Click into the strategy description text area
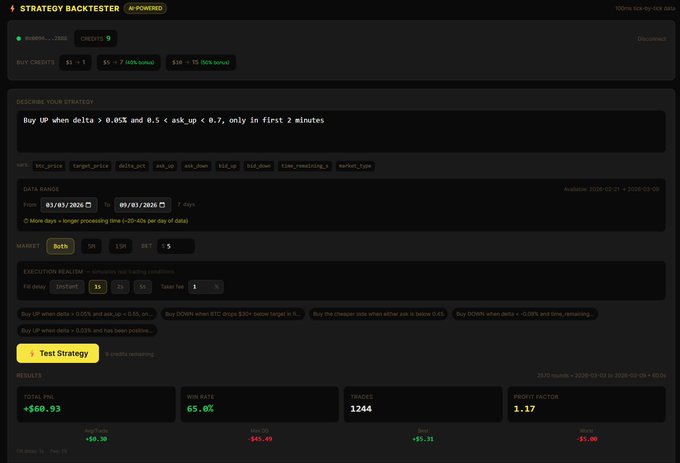Screen dimensions: 680x463 (x=340, y=131)
